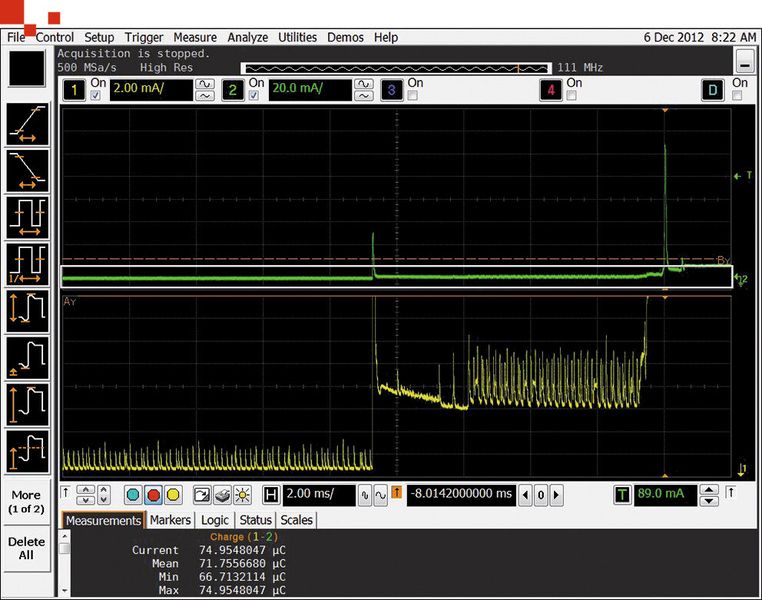Image resolution: width=762 pixels, height=600 pixels.
Task: Select the fall time measurement icon
Action: [27, 169]
